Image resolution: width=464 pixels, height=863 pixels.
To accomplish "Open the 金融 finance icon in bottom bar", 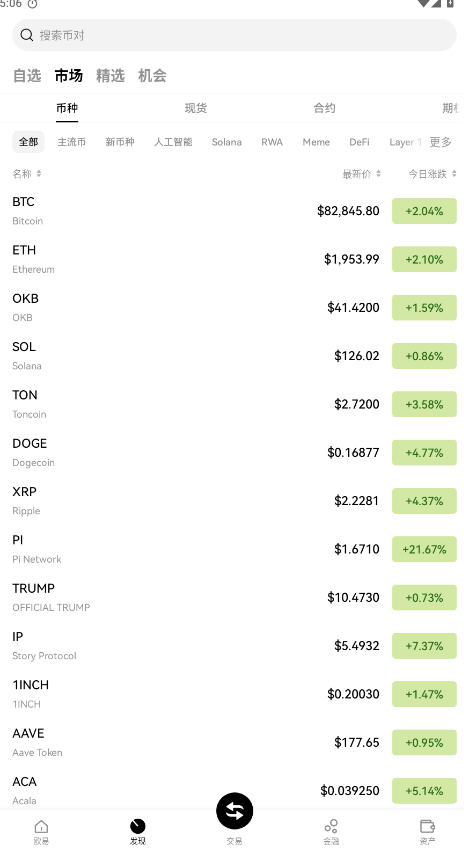I will pyautogui.click(x=331, y=826).
